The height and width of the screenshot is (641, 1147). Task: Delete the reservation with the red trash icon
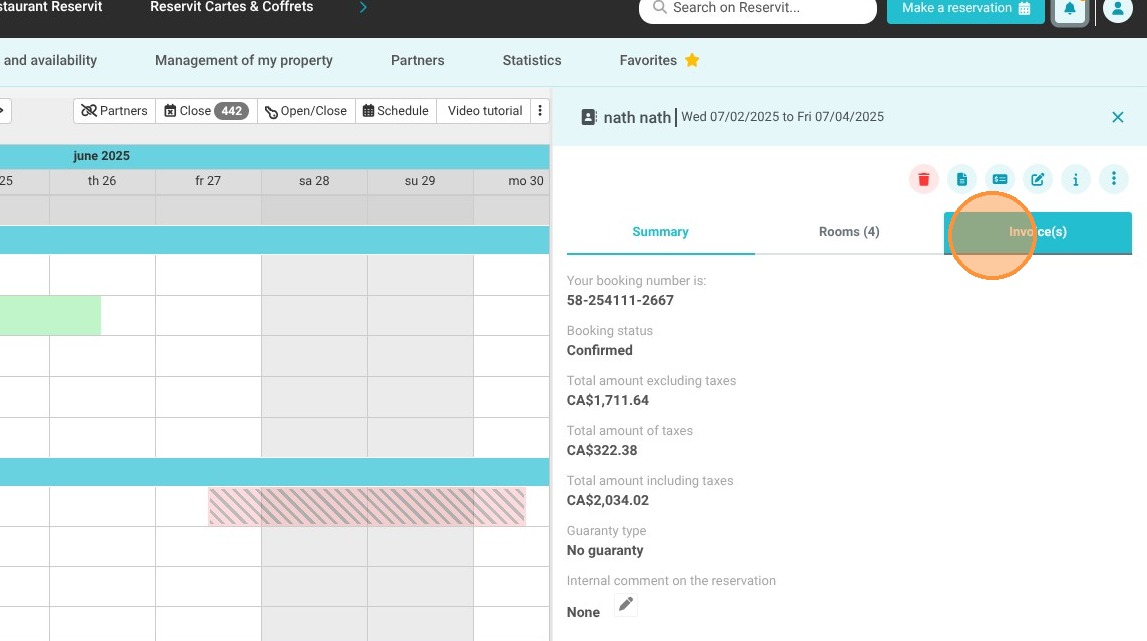coord(924,179)
